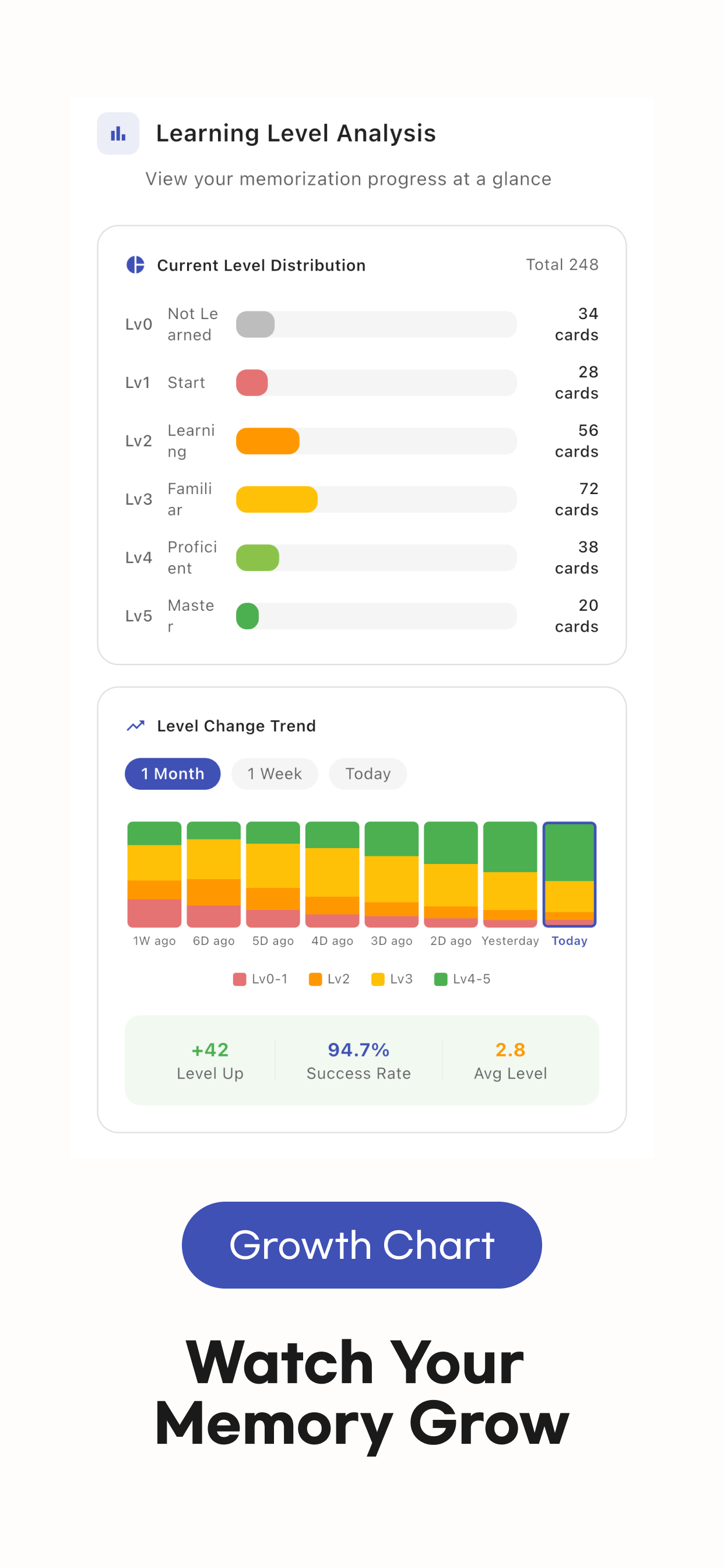Click the 28 cards count
724x1568 pixels.
577,383
